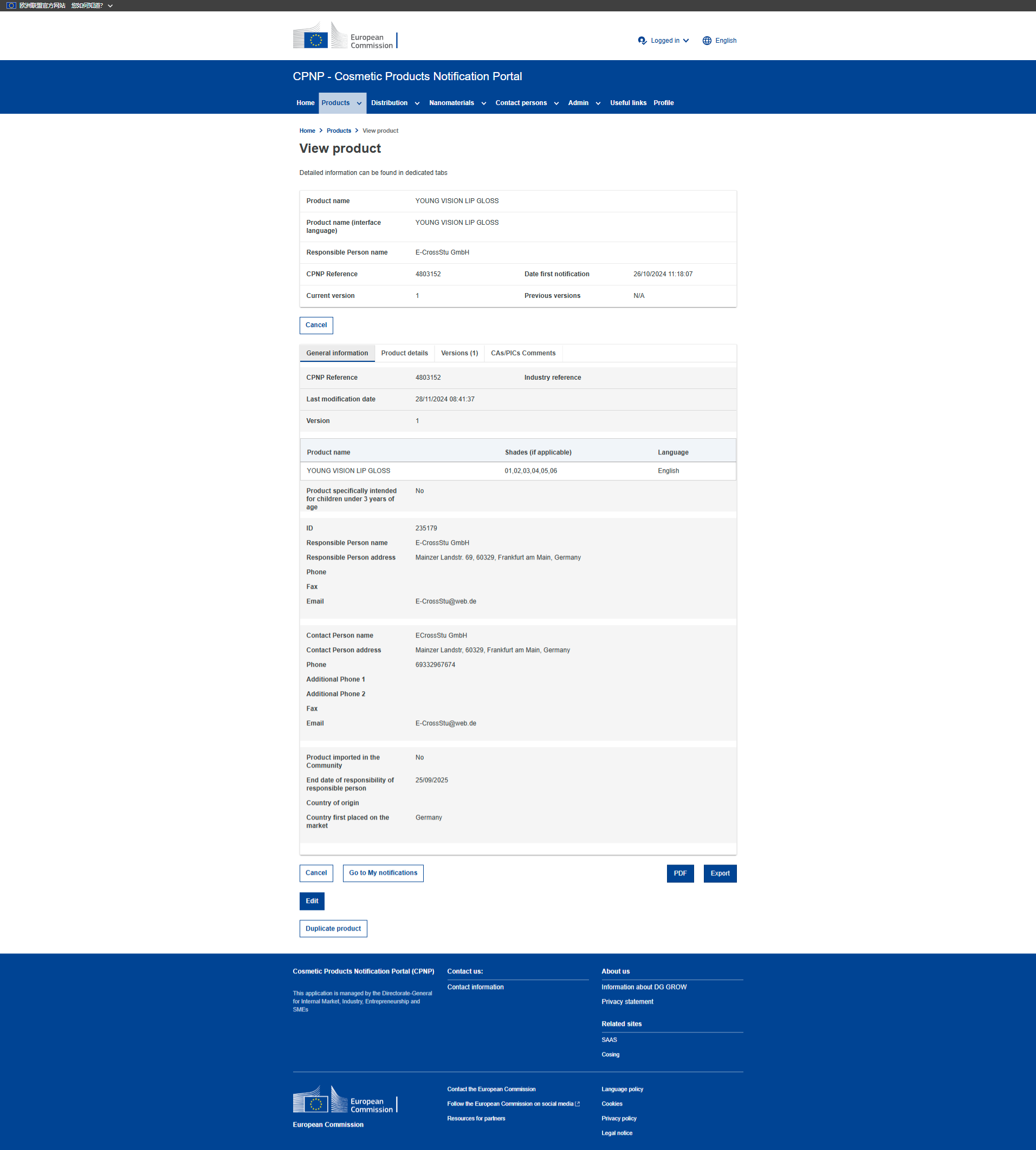Switch to the Product details tab

coord(405,353)
